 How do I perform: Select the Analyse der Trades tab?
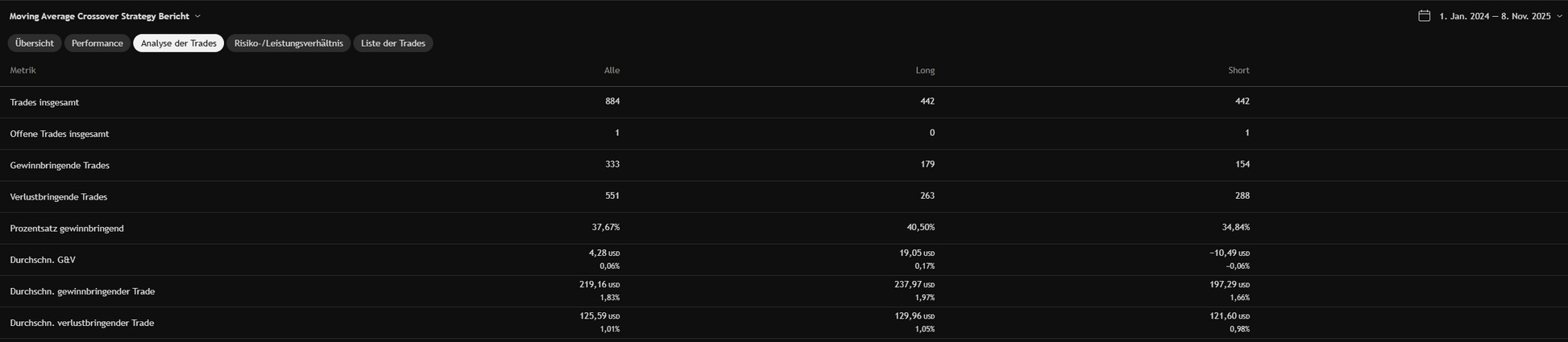pyautogui.click(x=179, y=43)
